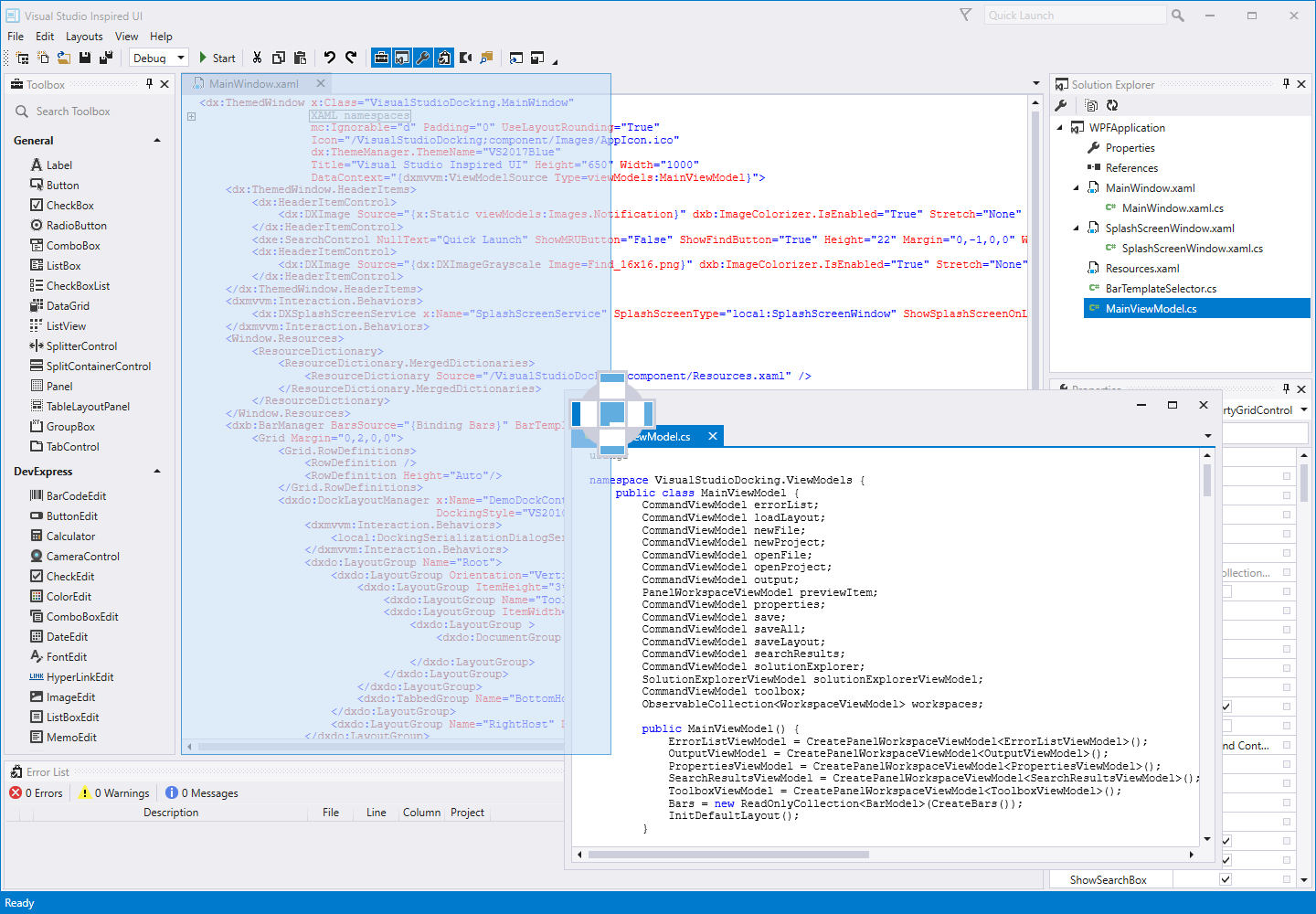
Task: Toggle the Toolbox panel toolbar icon
Action: click(381, 58)
